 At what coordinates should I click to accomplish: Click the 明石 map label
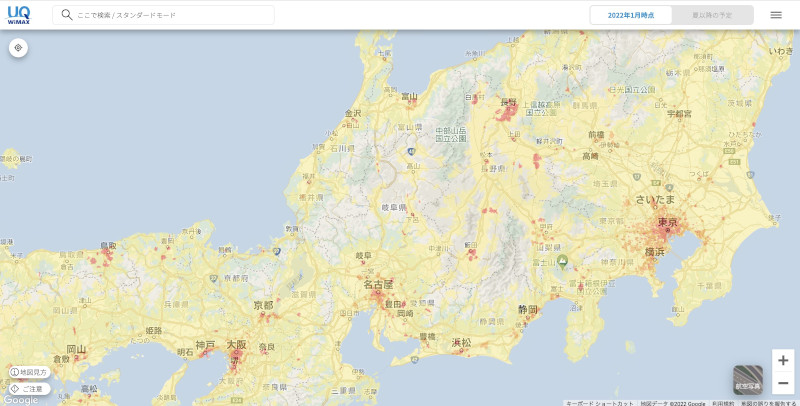(185, 352)
